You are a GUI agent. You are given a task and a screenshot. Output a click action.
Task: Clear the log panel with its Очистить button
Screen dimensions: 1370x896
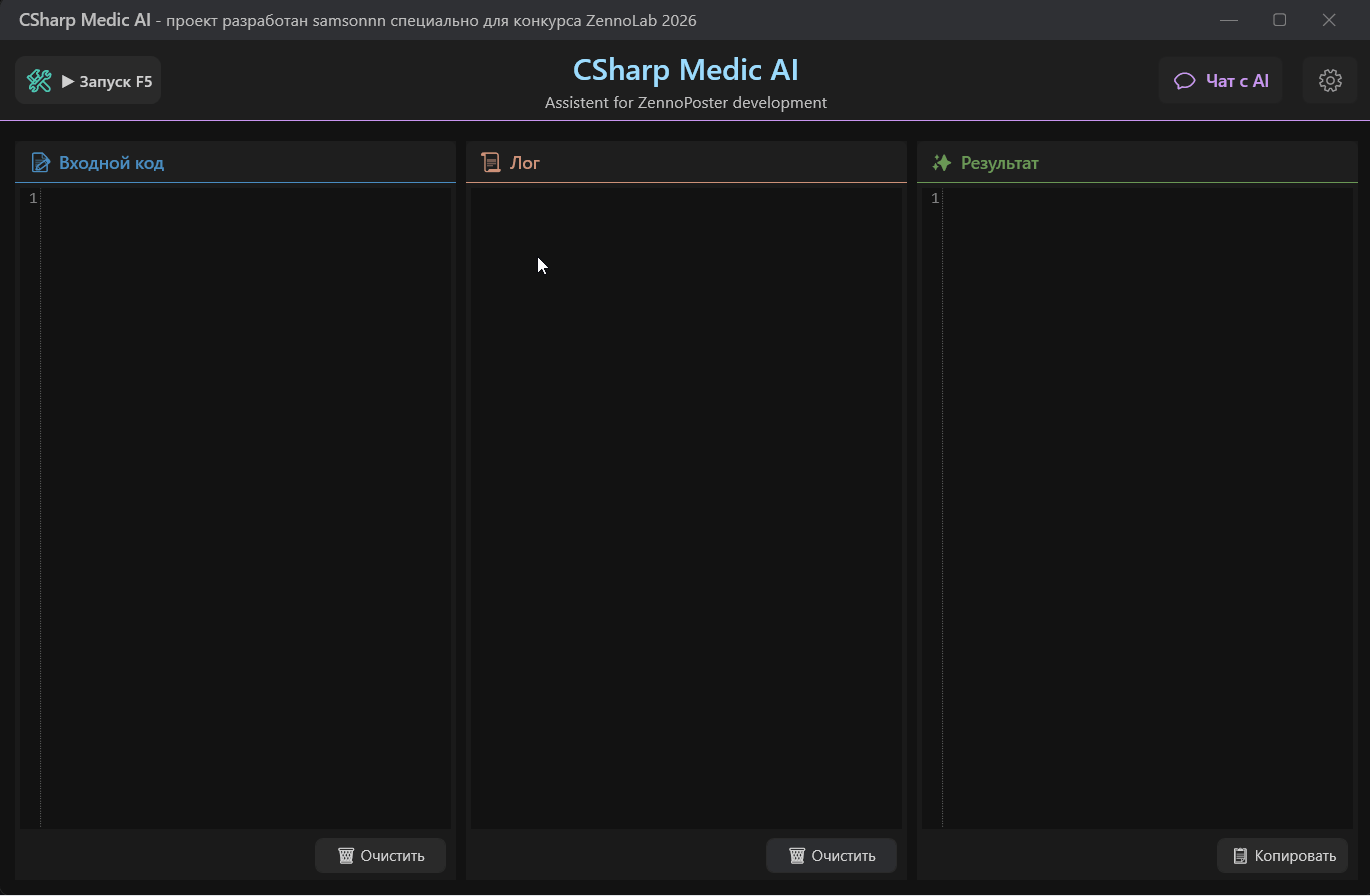831,856
